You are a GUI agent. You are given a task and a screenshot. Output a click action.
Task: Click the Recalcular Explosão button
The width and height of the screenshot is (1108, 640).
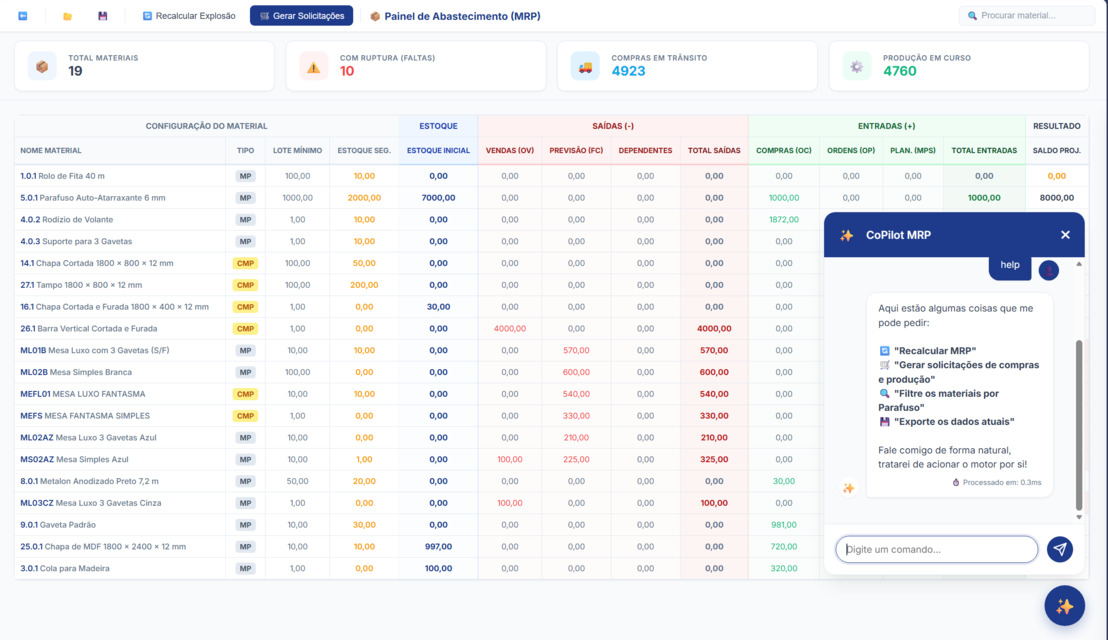click(x=189, y=16)
